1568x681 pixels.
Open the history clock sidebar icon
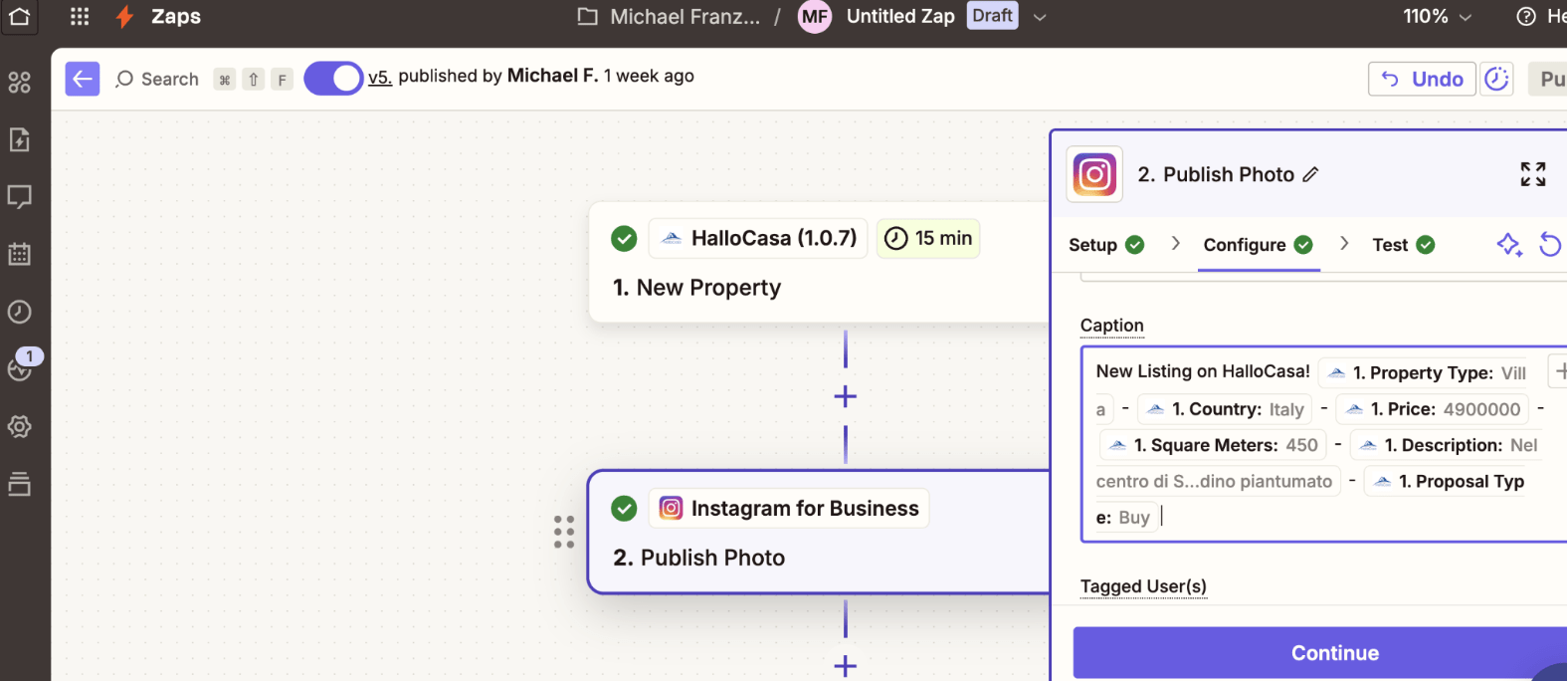tap(20, 312)
